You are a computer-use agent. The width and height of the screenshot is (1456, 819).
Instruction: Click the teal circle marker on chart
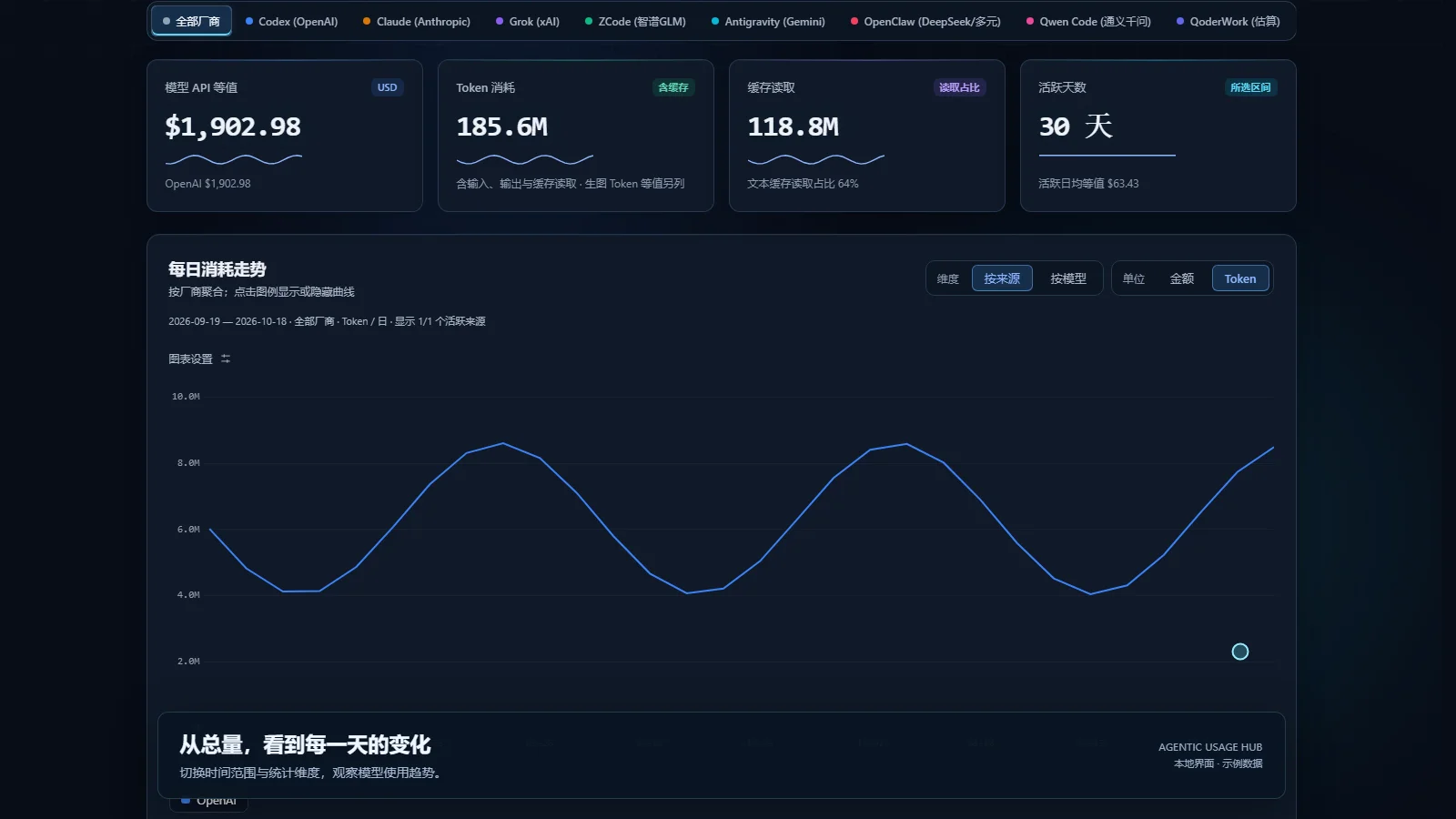[x=1240, y=652]
